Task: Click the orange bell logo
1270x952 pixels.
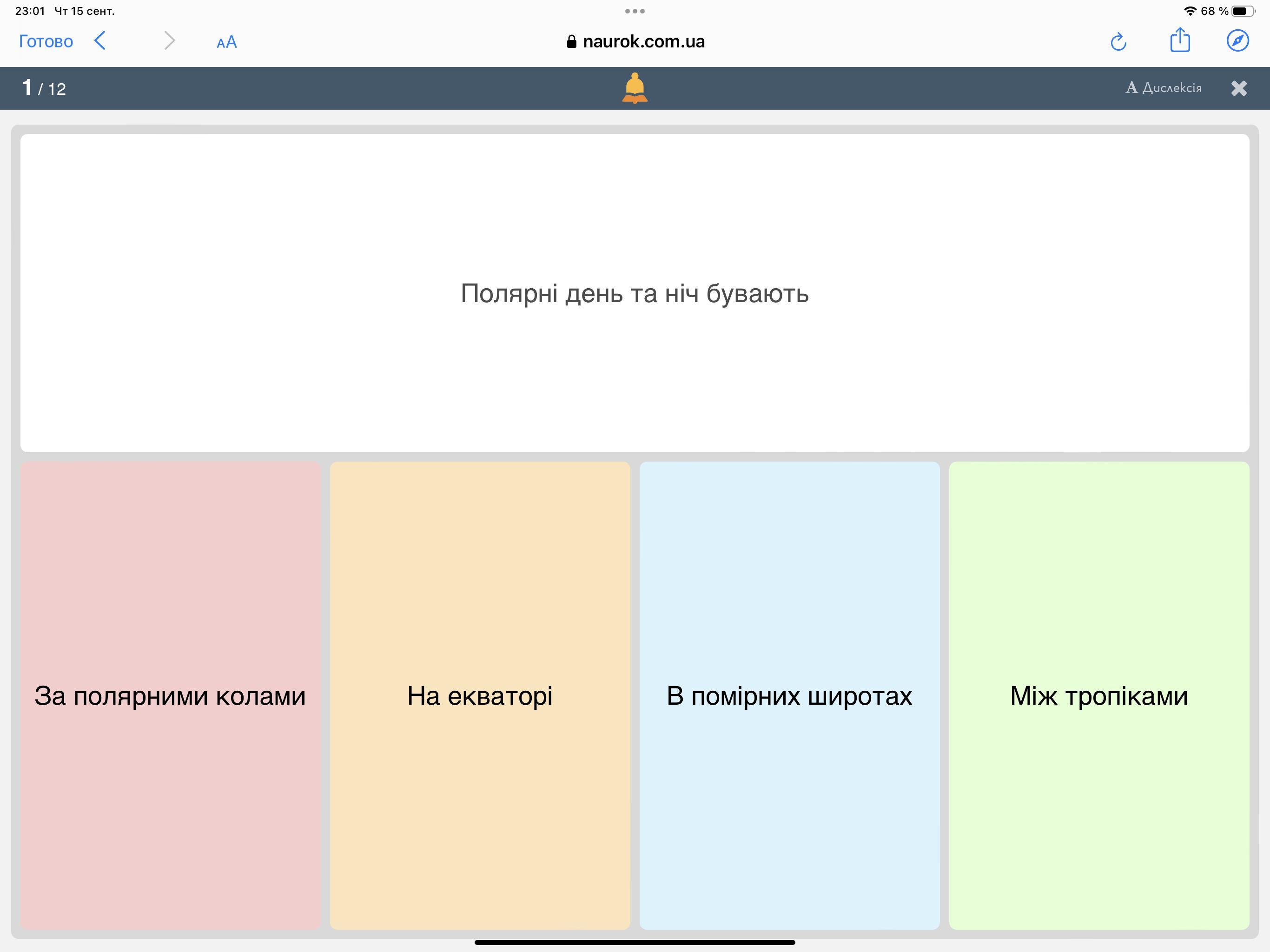Action: [x=635, y=88]
